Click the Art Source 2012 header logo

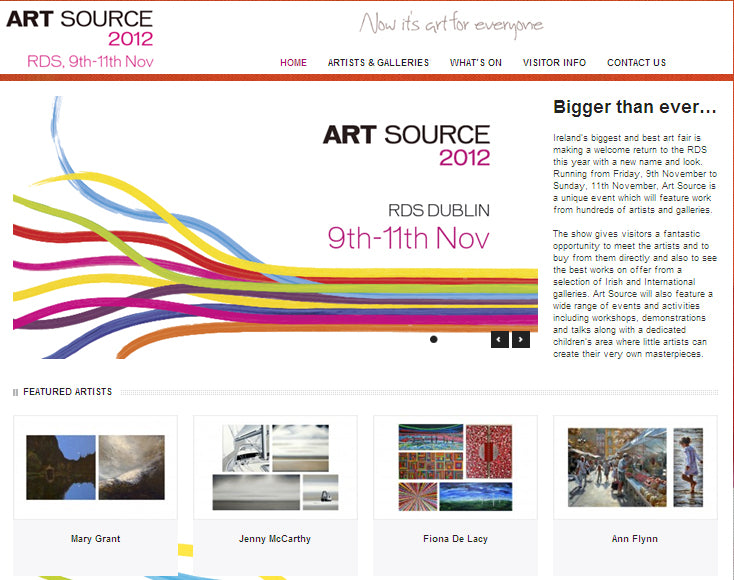point(80,38)
